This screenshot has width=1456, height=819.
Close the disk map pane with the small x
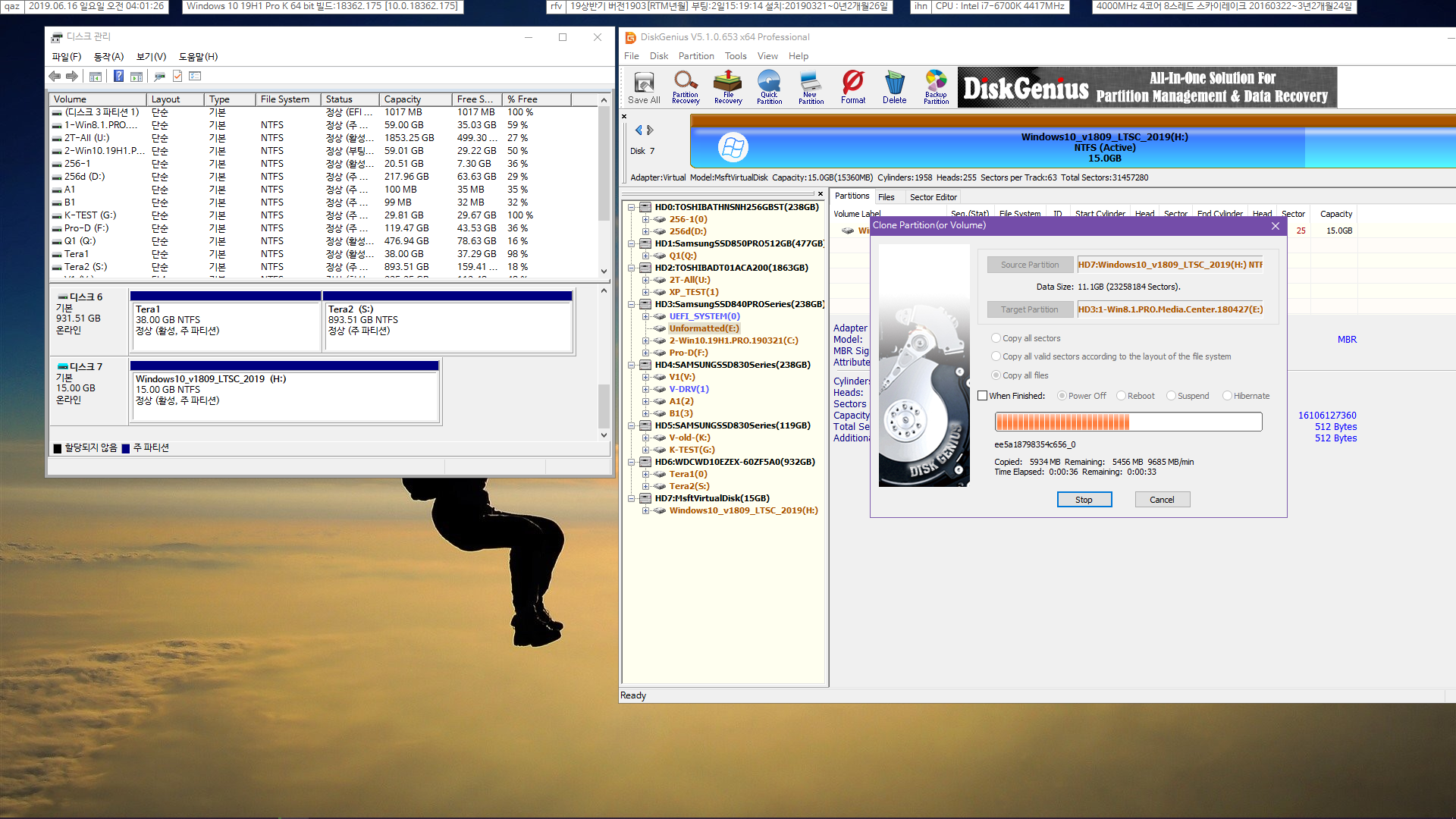(x=624, y=117)
